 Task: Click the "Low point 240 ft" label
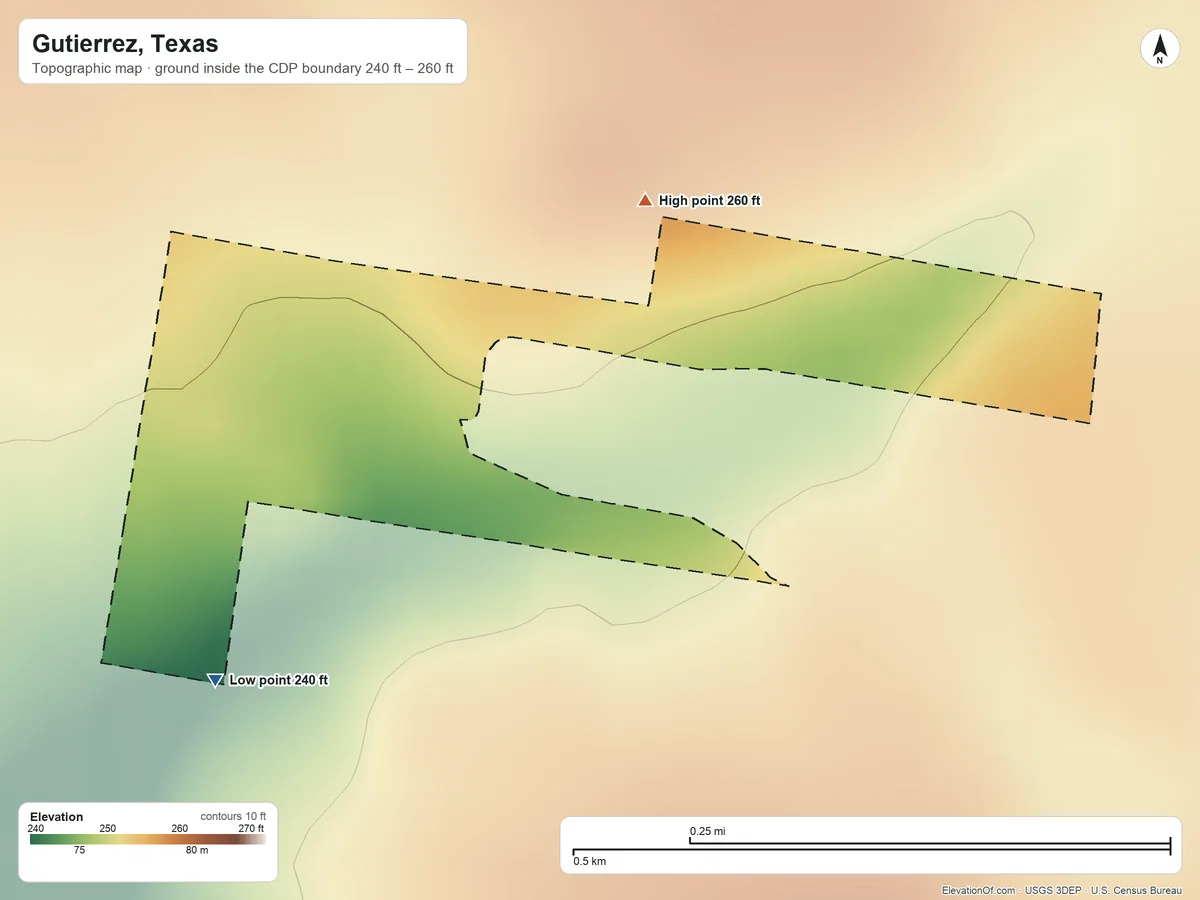coord(279,680)
